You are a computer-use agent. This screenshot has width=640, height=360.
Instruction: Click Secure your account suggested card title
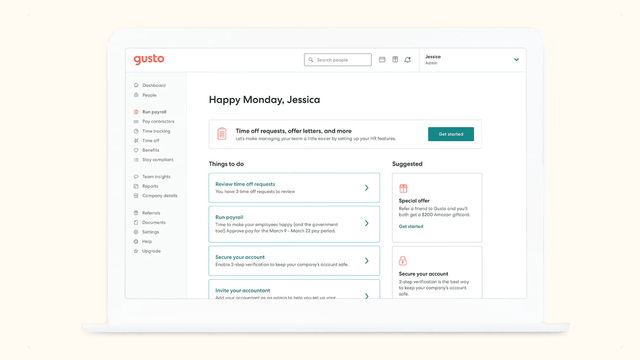423,274
